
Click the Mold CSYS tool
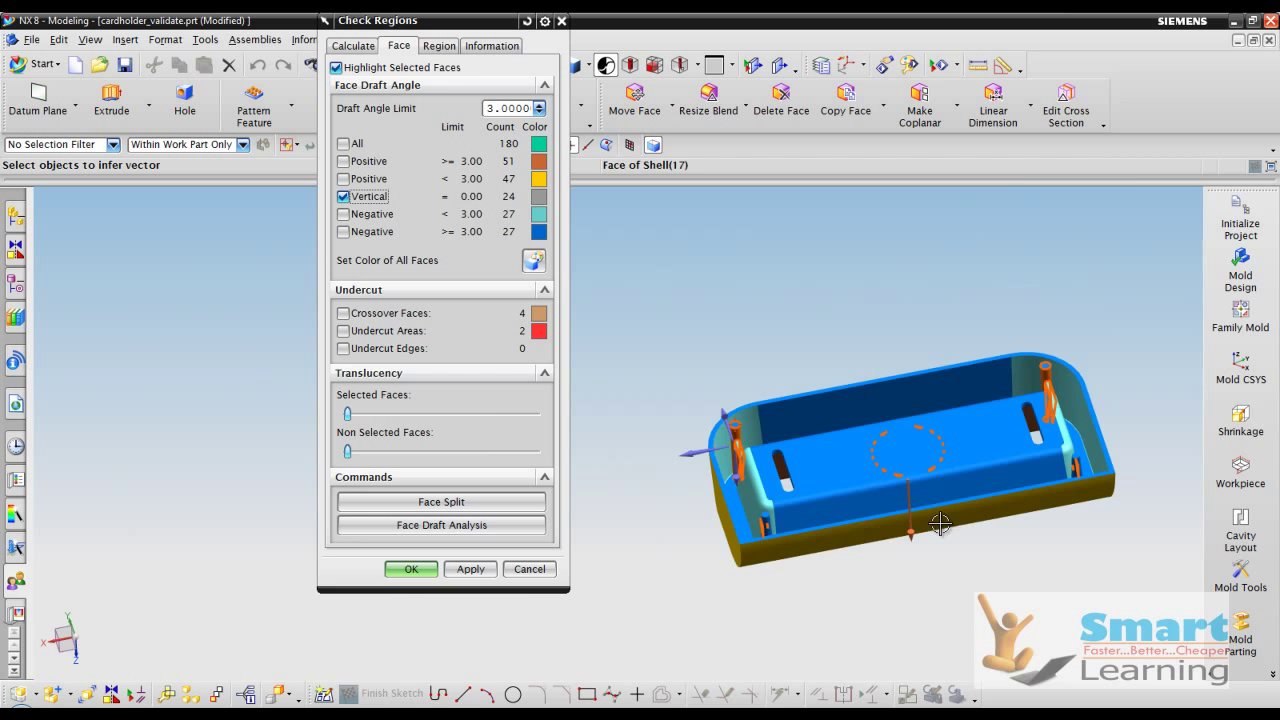1240,368
